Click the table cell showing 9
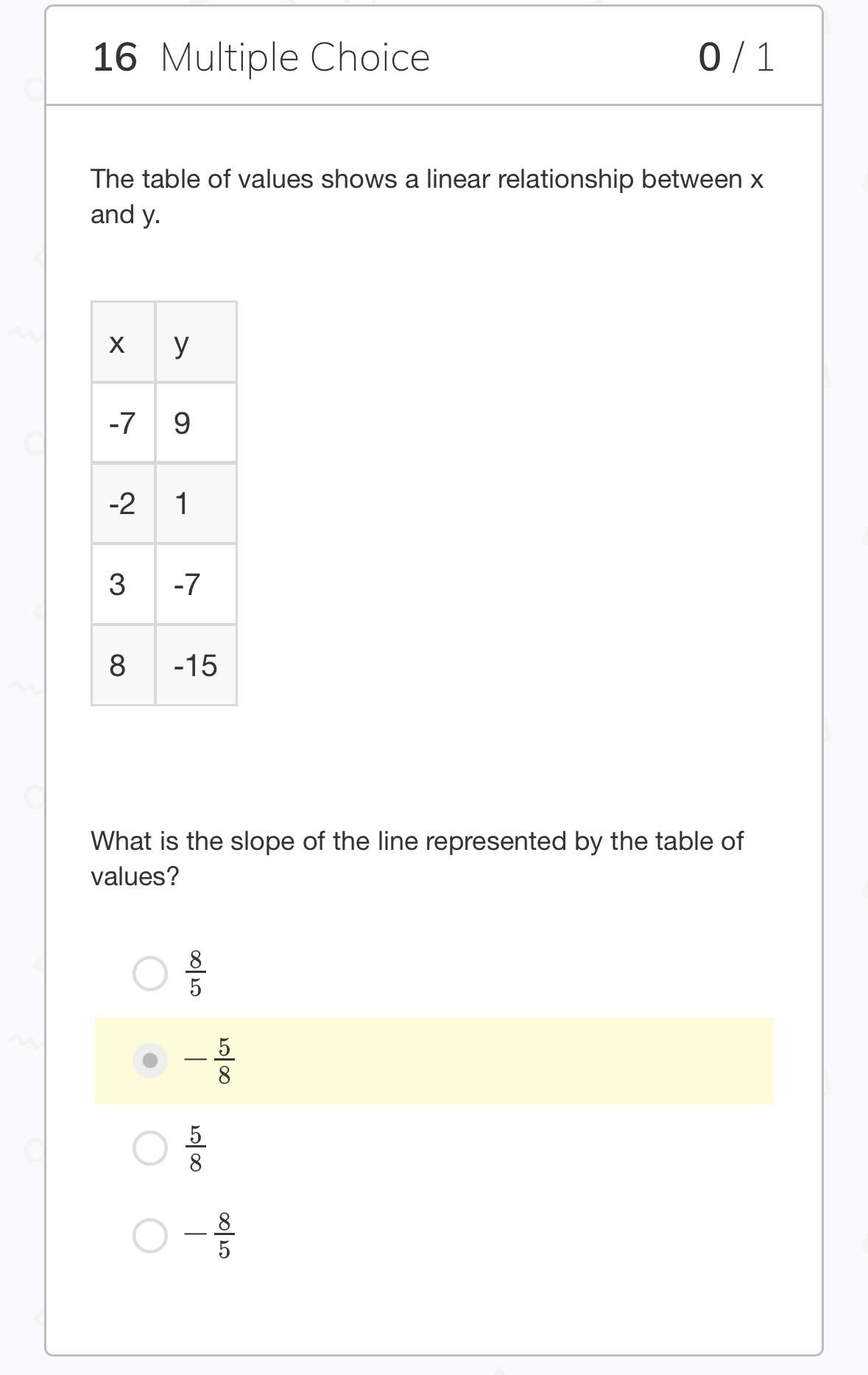The height and width of the screenshot is (1375, 868). (x=196, y=423)
